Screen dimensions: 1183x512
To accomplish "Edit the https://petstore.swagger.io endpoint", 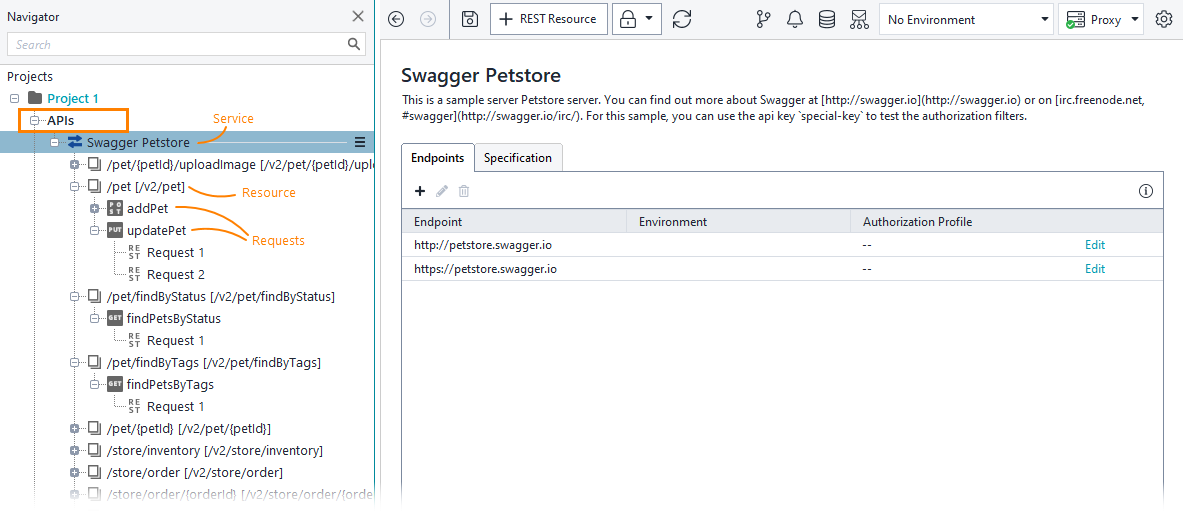I will 1095,268.
